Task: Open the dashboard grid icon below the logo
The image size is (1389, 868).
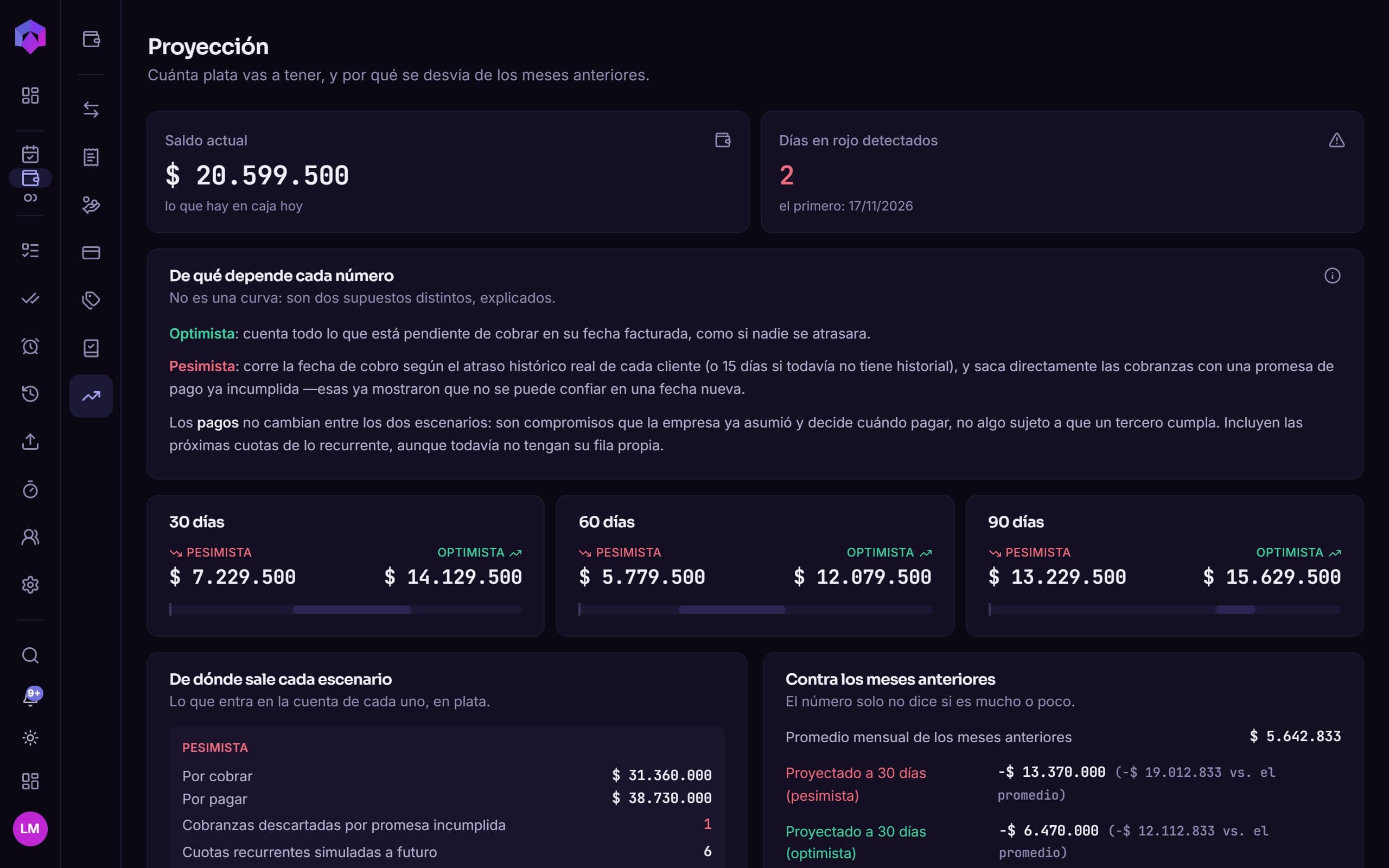Action: pyautogui.click(x=30, y=95)
